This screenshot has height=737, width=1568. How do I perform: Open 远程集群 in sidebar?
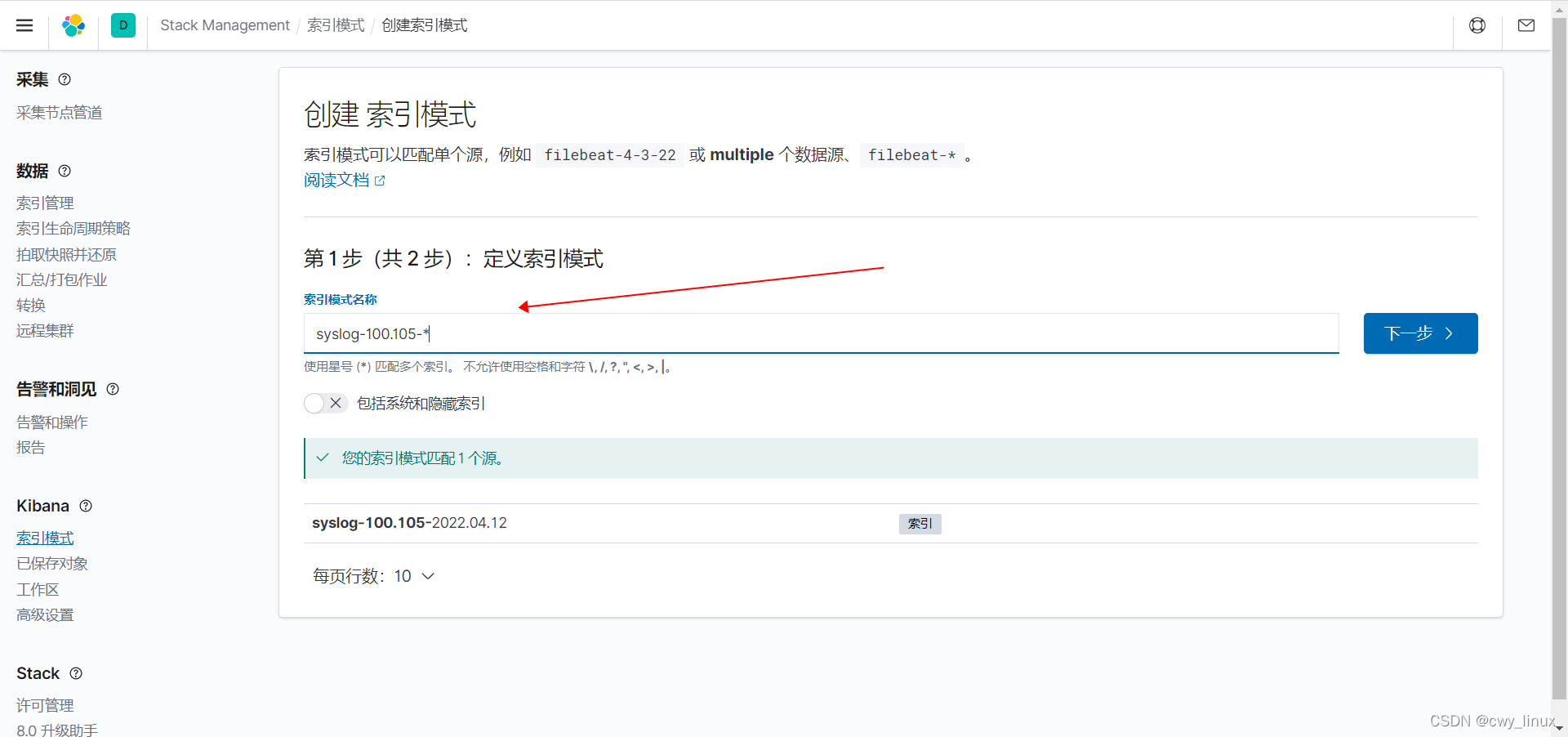(x=45, y=330)
